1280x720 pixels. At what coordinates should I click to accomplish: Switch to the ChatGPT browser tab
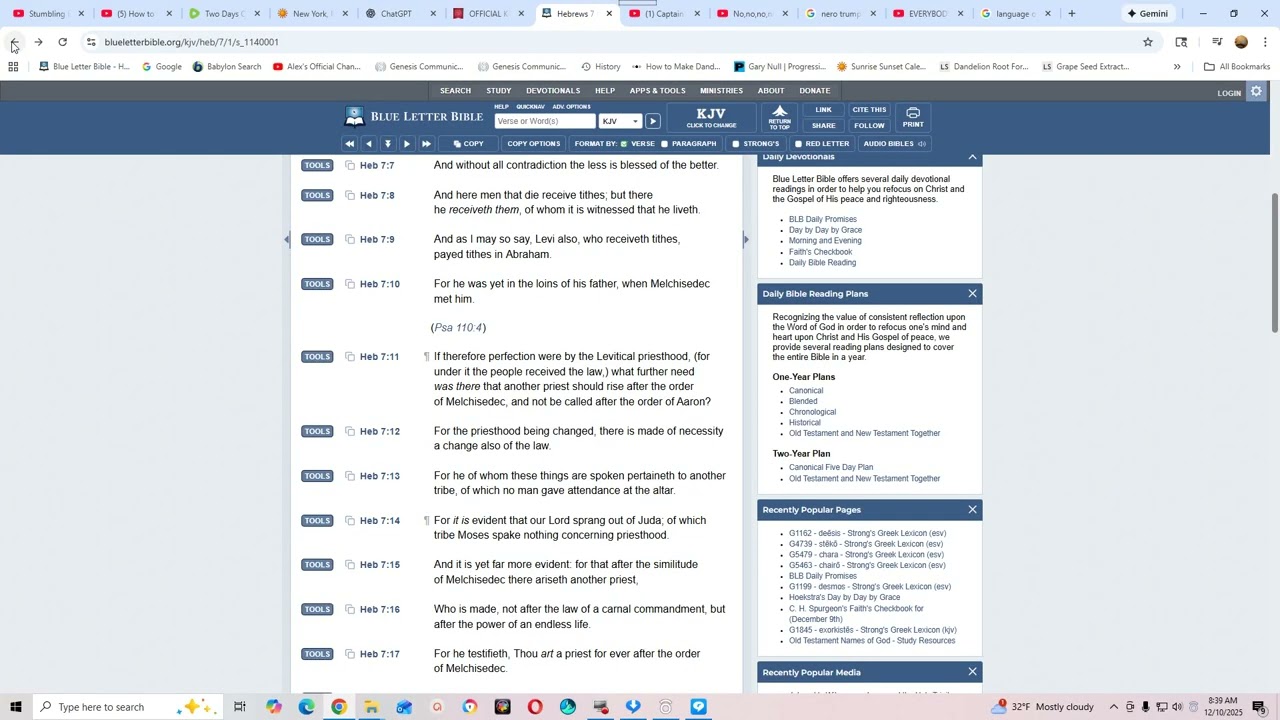(396, 14)
